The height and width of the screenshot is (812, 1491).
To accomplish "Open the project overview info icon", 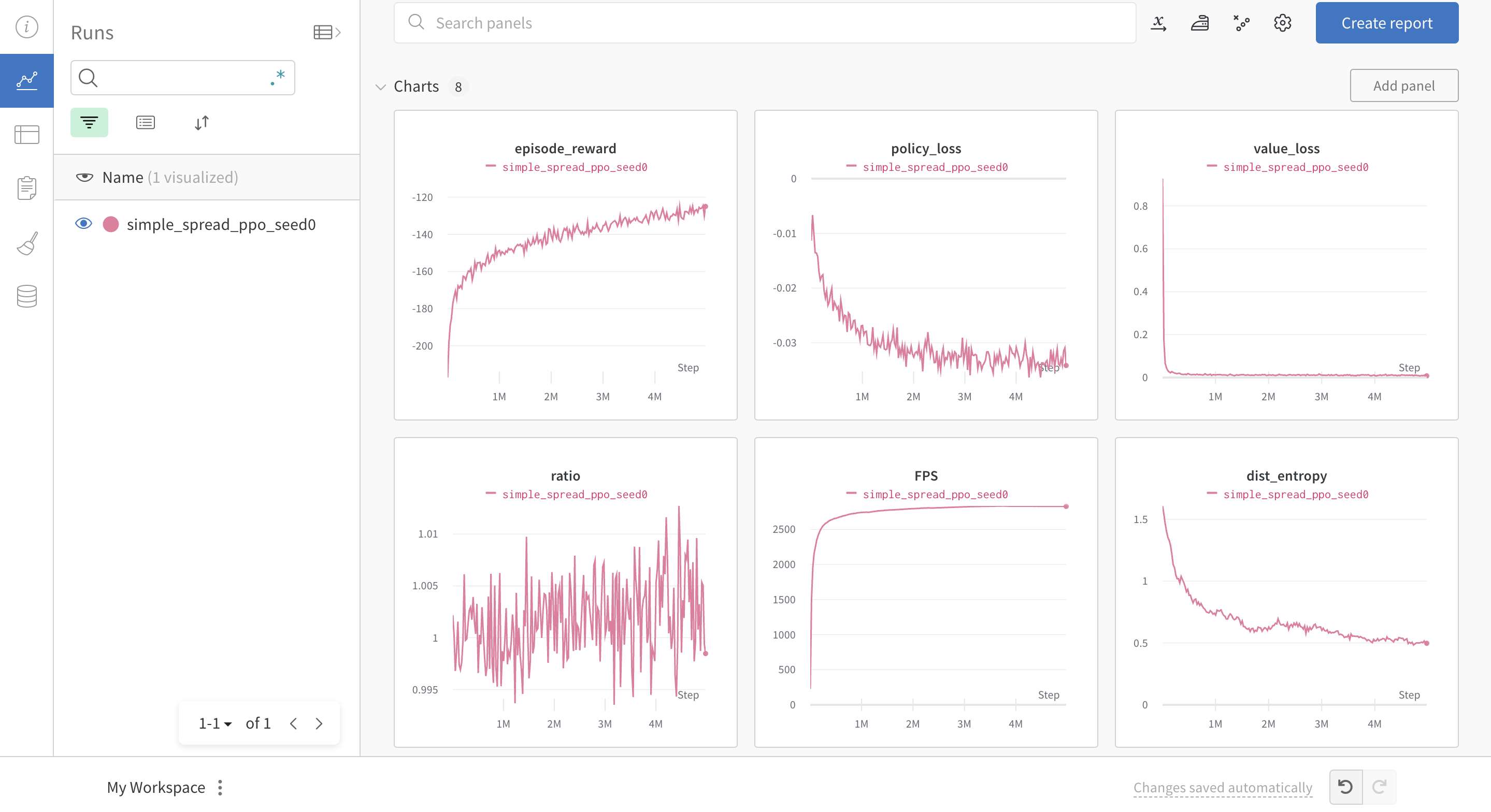I will tap(26, 26).
